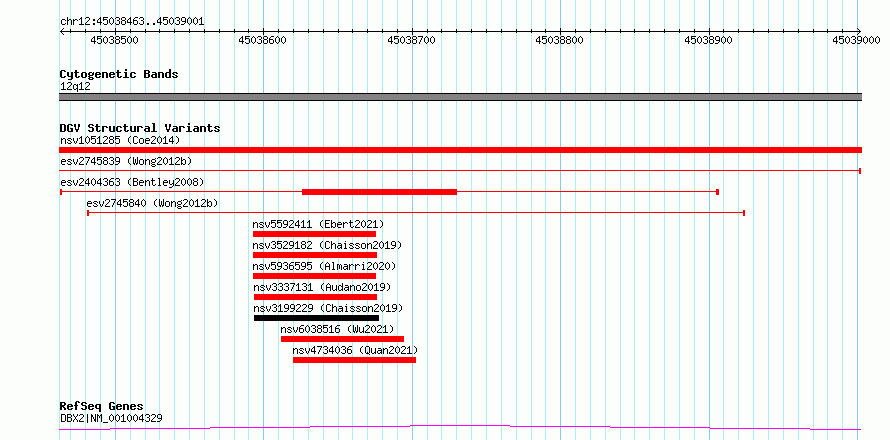Open variant label nsv5936595 (Almarri2020)
Screen dimensions: 890x440
(325, 266)
